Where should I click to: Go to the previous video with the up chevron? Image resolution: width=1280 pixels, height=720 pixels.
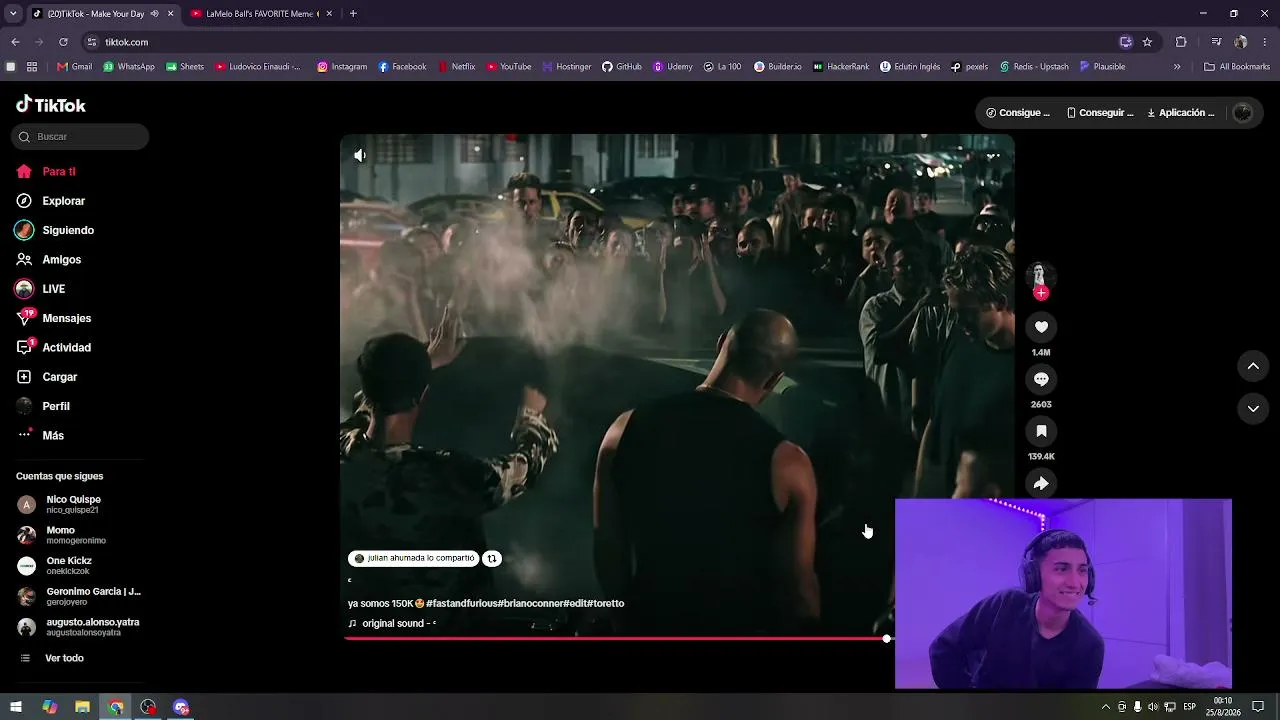(1253, 366)
